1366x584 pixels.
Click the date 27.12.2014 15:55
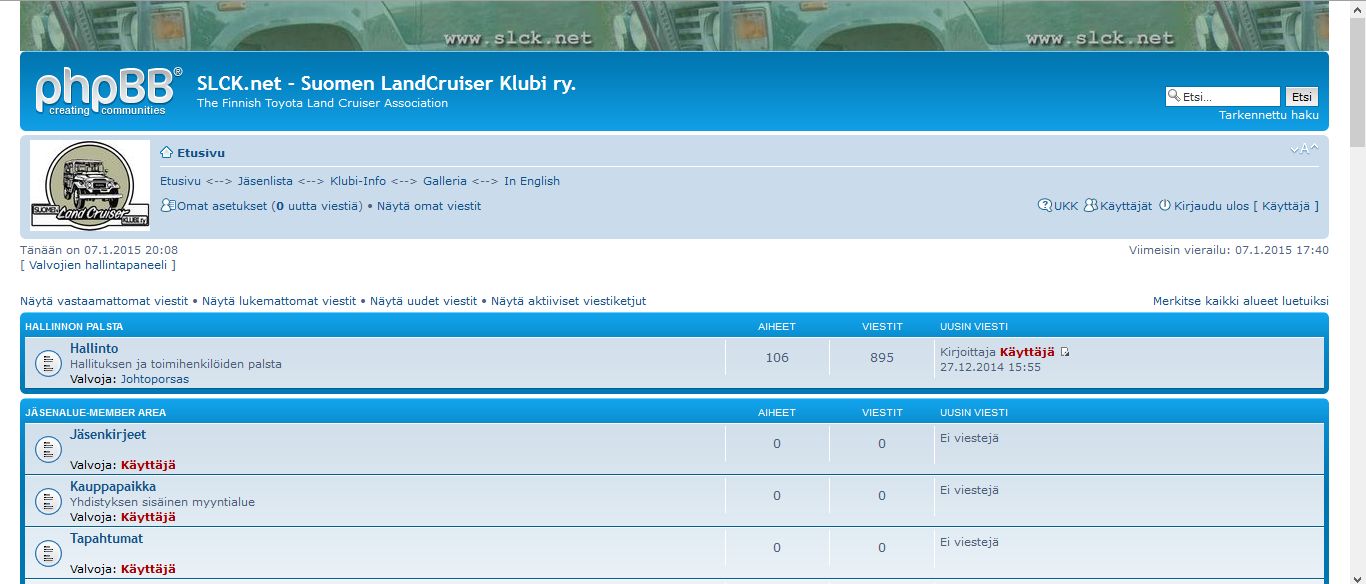coord(990,367)
